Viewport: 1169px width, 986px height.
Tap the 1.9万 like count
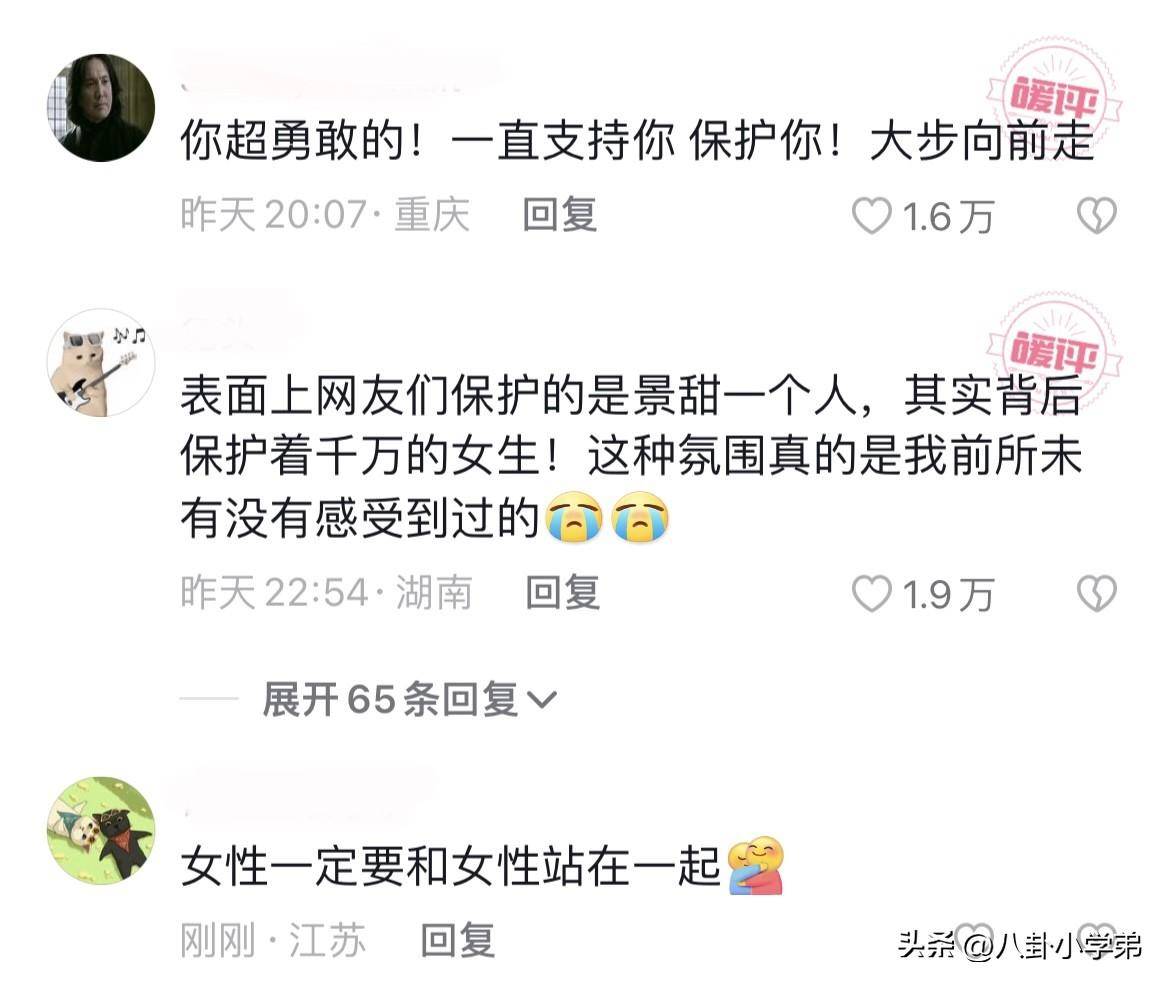pos(948,595)
